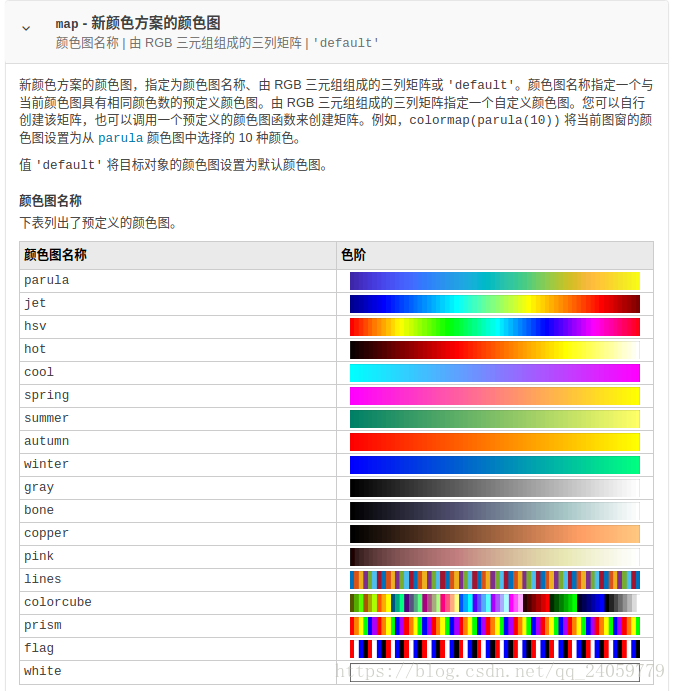676x691 pixels.
Task: Click the summer color scale bar
Action: click(494, 419)
